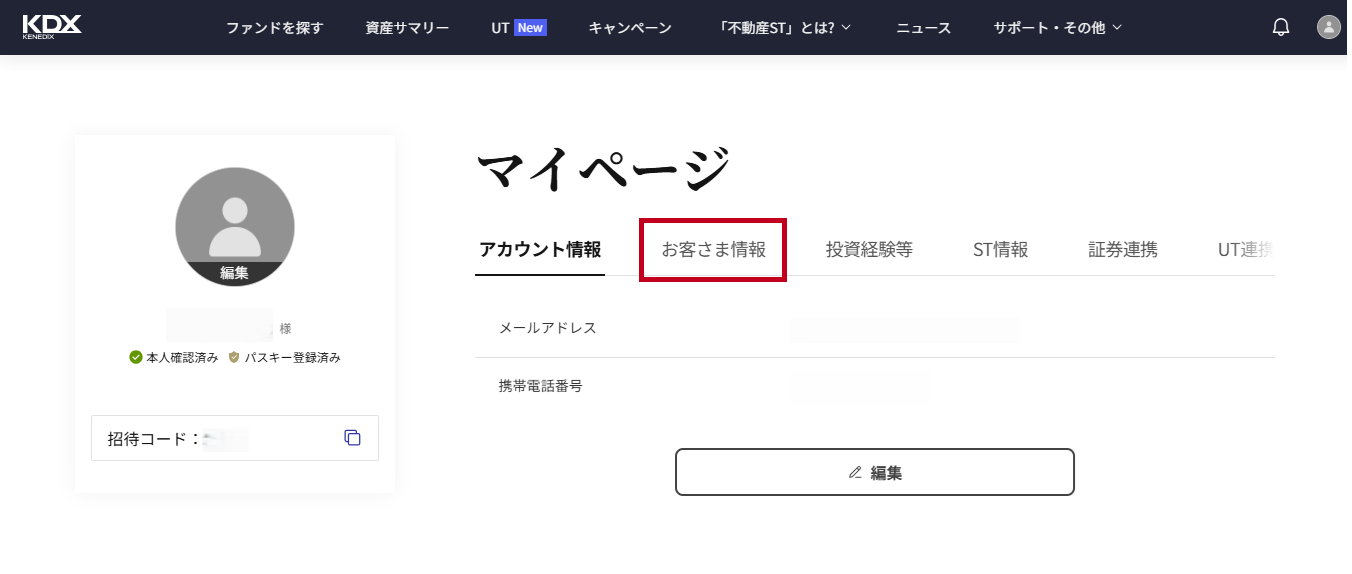This screenshot has height=574, width=1352.
Task: Open the ST情報 tab
Action: point(1000,250)
